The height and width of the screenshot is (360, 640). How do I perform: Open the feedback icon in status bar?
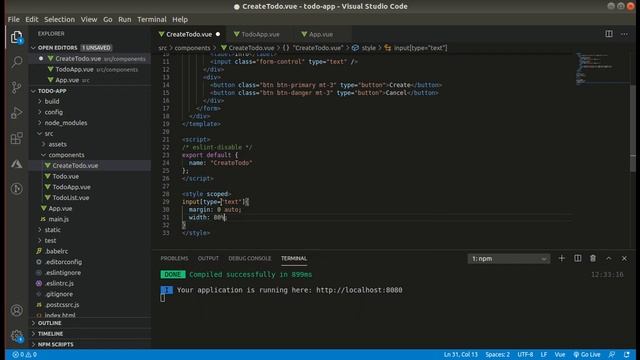[611, 355]
